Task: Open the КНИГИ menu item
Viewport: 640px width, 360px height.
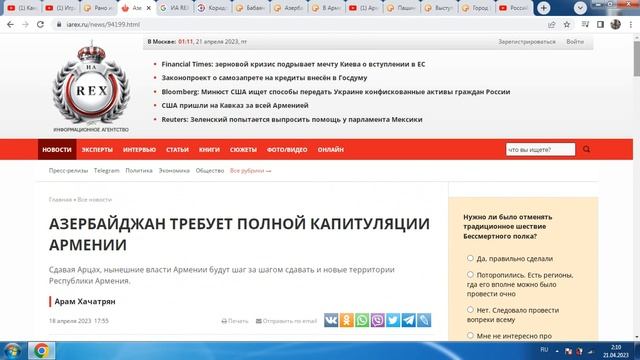Action: (x=209, y=150)
